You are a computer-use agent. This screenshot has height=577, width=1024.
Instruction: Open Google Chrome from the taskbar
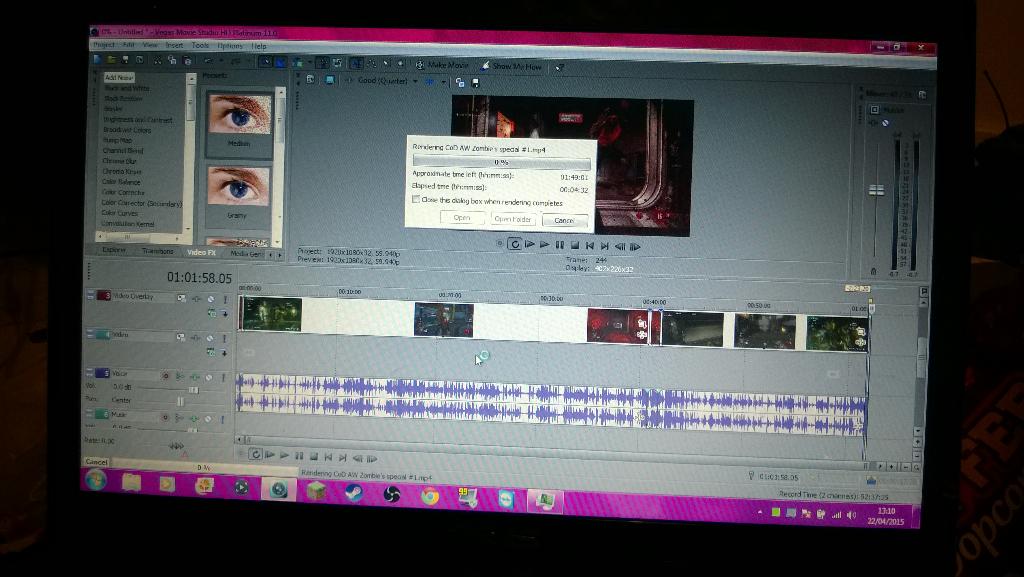point(430,496)
